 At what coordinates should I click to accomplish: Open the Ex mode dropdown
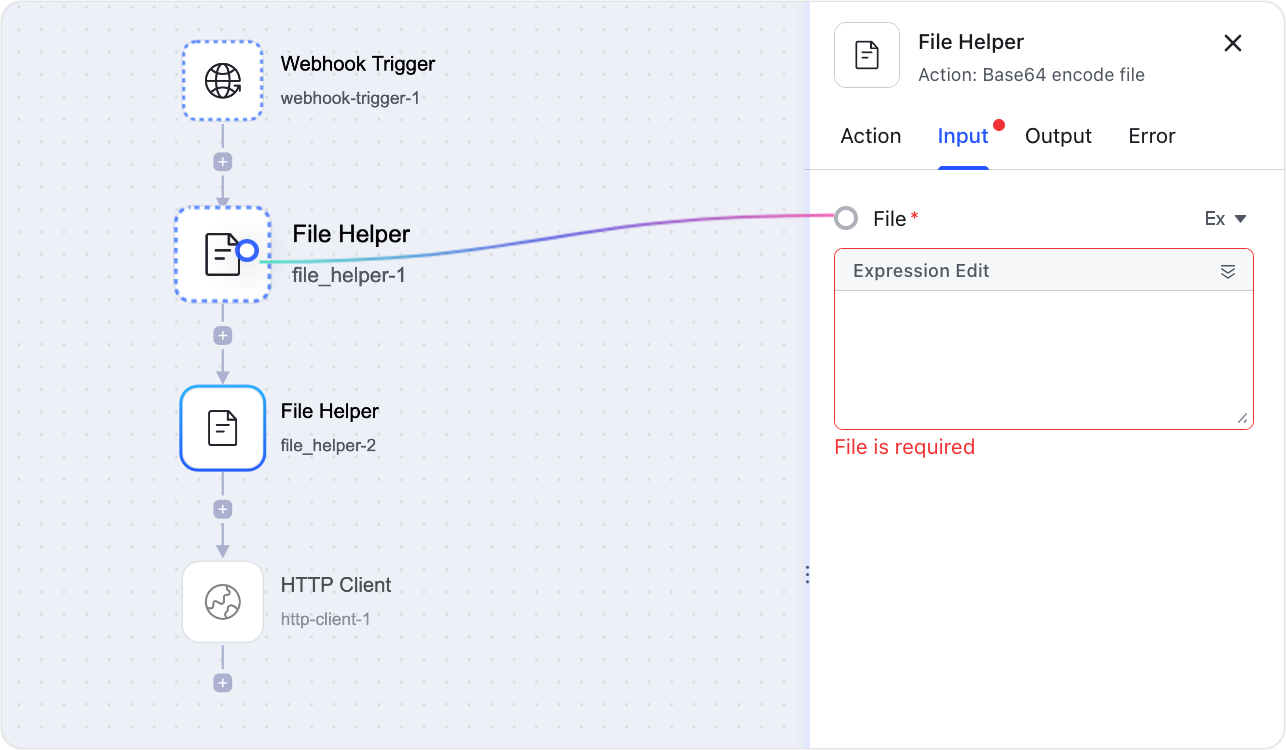[1225, 218]
